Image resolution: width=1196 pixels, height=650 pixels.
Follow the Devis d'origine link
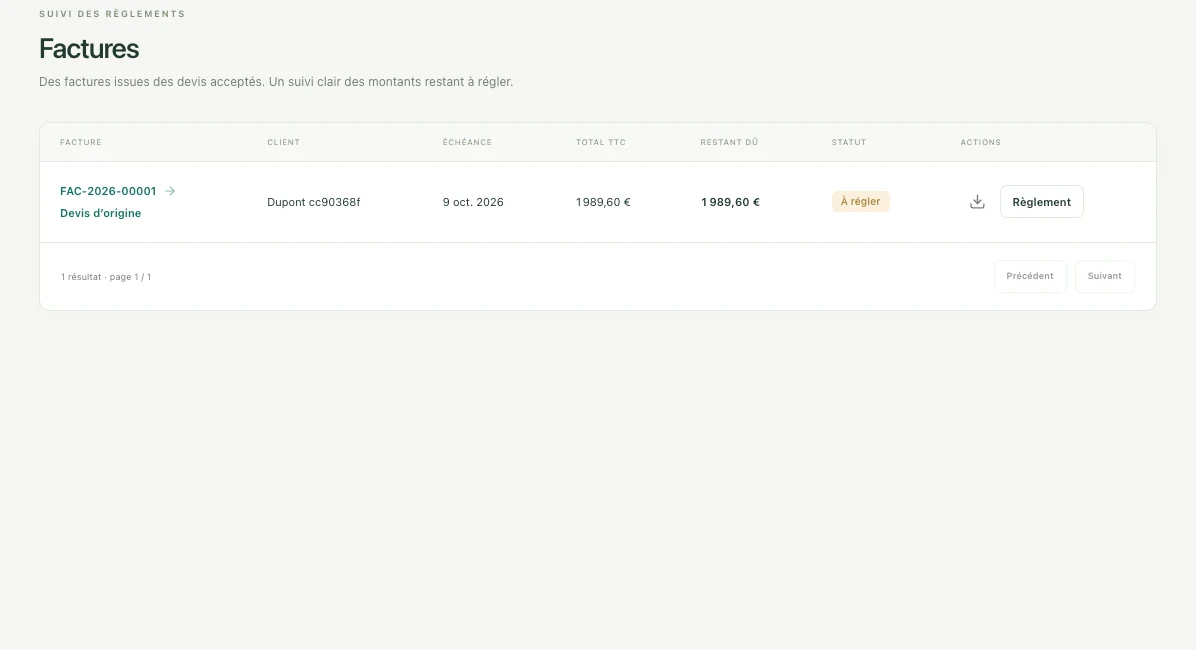point(101,213)
